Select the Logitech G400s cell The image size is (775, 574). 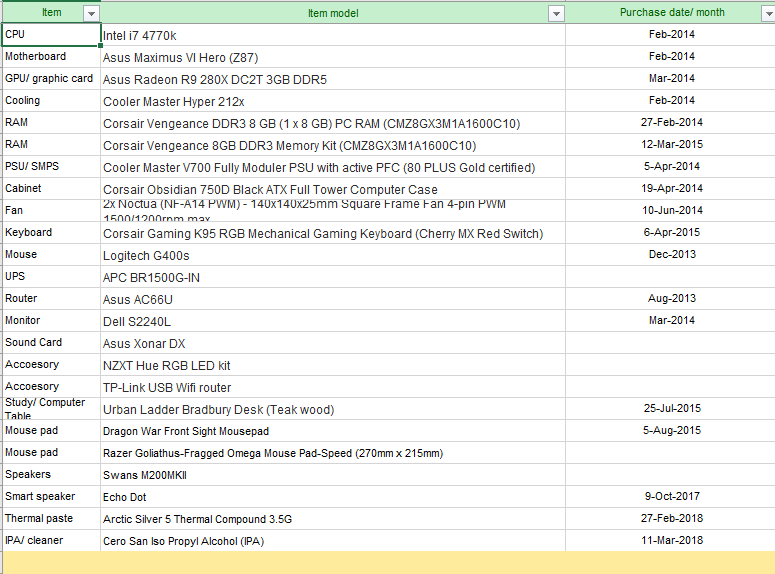[x=333, y=255]
